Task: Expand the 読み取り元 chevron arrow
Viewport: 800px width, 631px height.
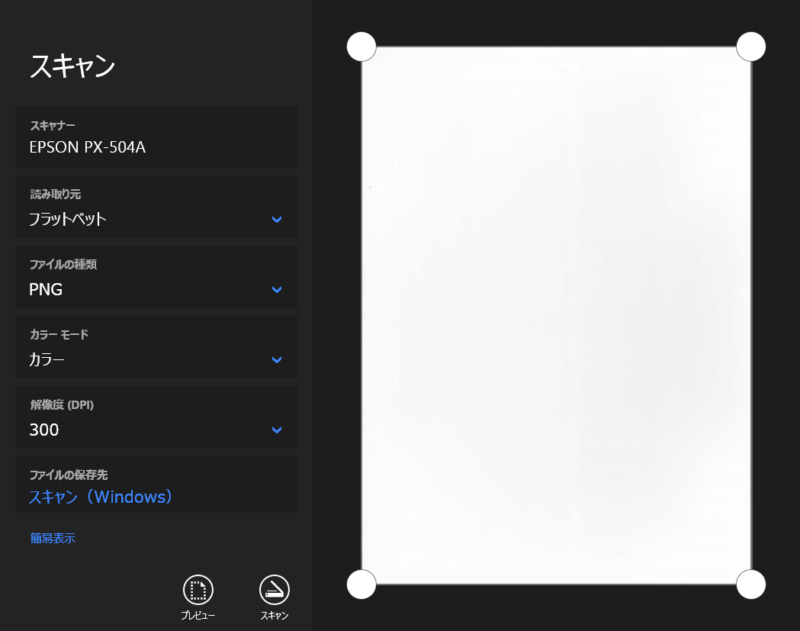Action: point(277,219)
